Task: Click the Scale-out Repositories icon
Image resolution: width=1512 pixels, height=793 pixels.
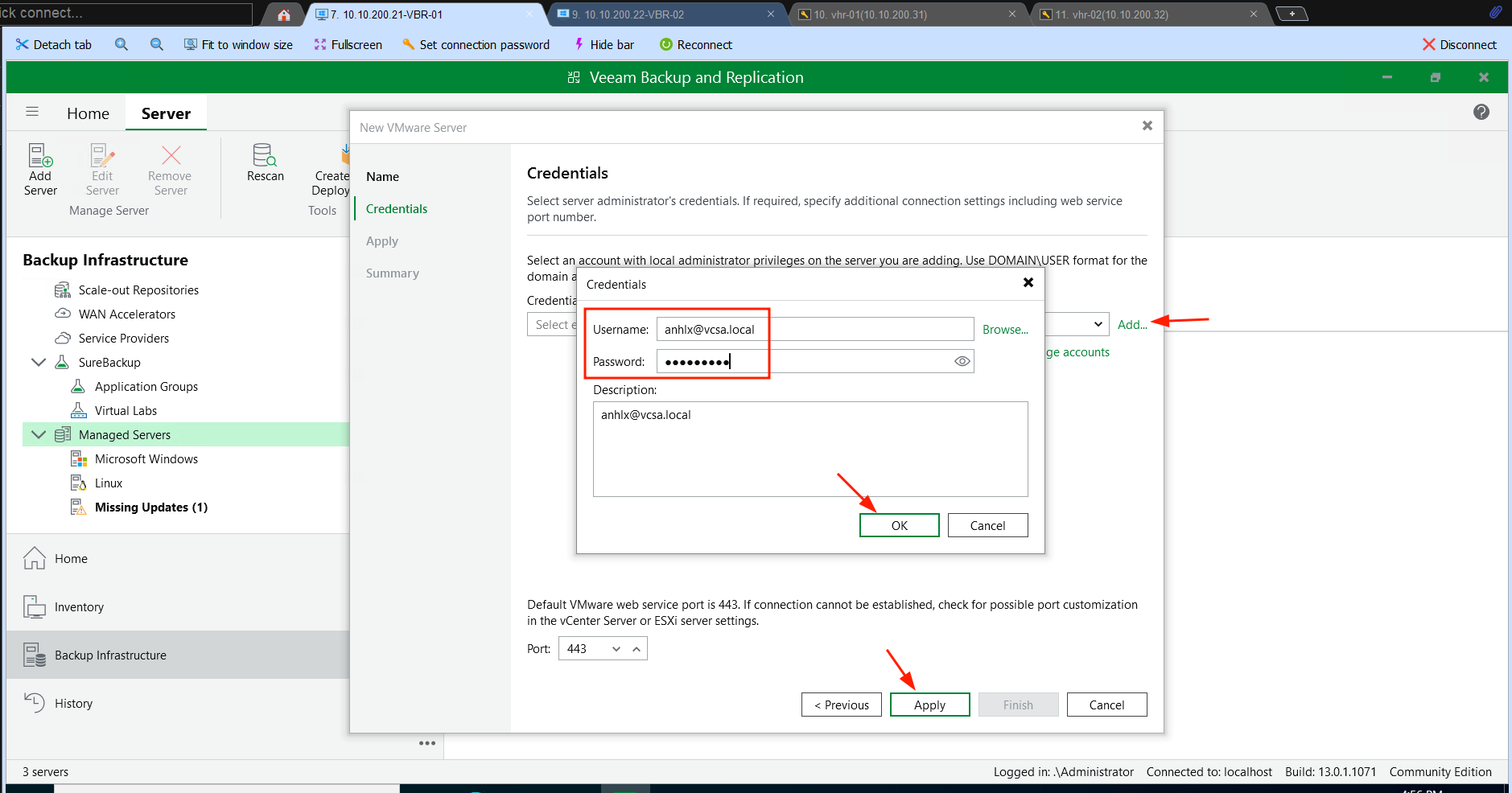Action: click(62, 290)
